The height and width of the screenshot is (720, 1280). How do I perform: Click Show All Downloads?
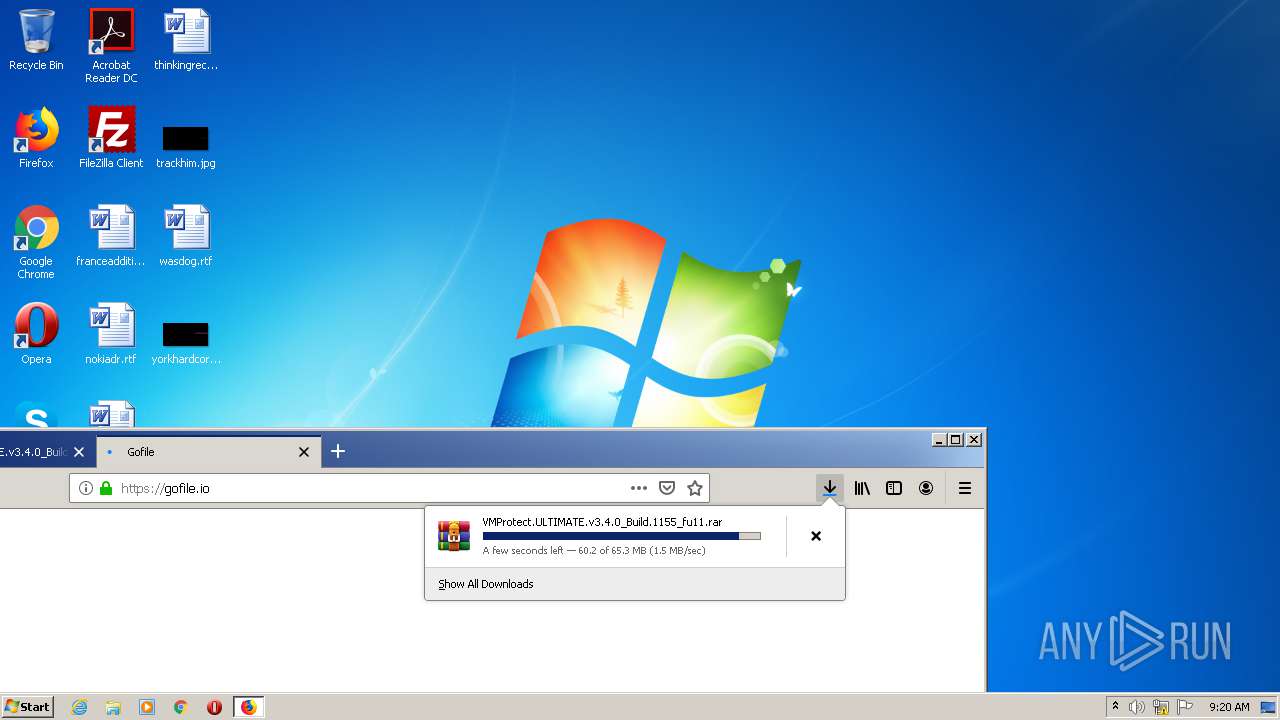tap(486, 584)
